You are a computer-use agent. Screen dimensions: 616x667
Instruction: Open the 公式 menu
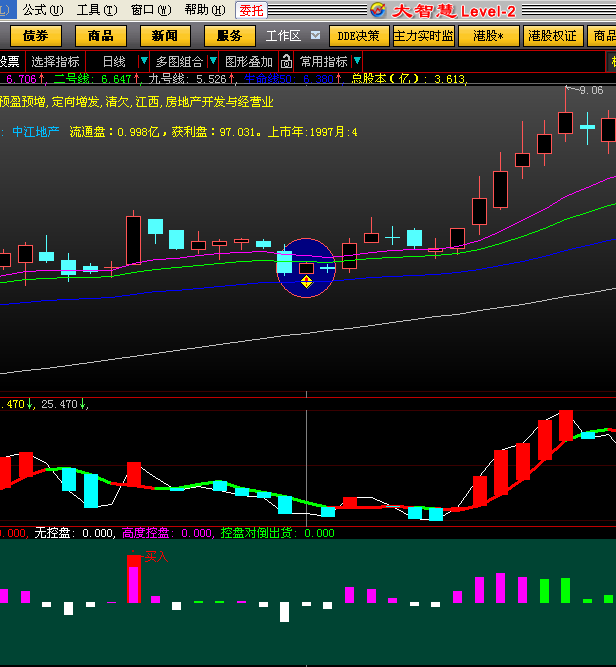(x=42, y=10)
